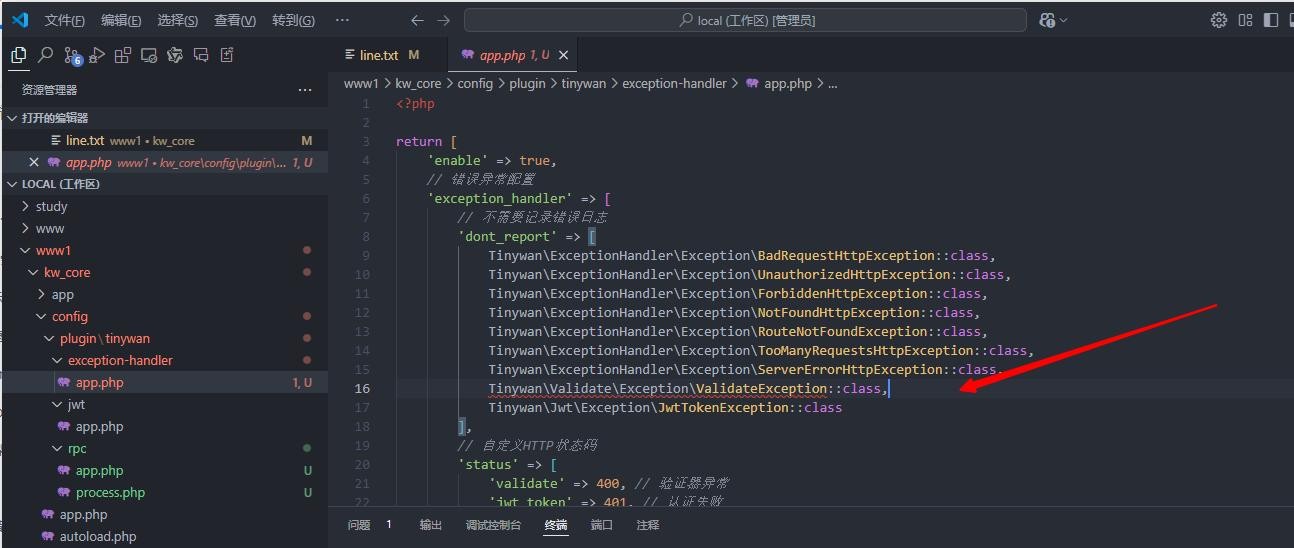Image resolution: width=1294 pixels, height=548 pixels.
Task: Switch to the line.txt editor tab
Action: tap(389, 56)
